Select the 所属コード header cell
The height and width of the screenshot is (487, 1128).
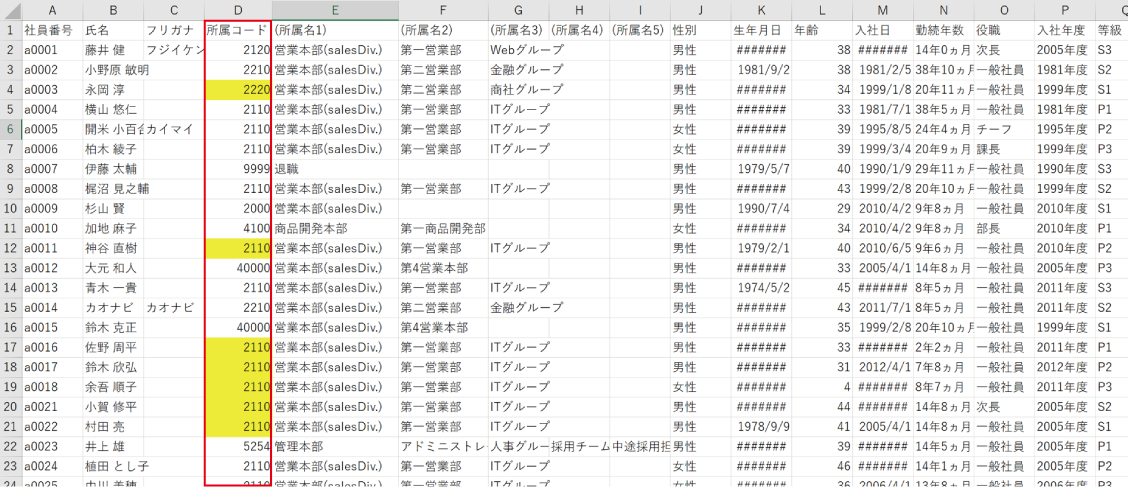[237, 30]
